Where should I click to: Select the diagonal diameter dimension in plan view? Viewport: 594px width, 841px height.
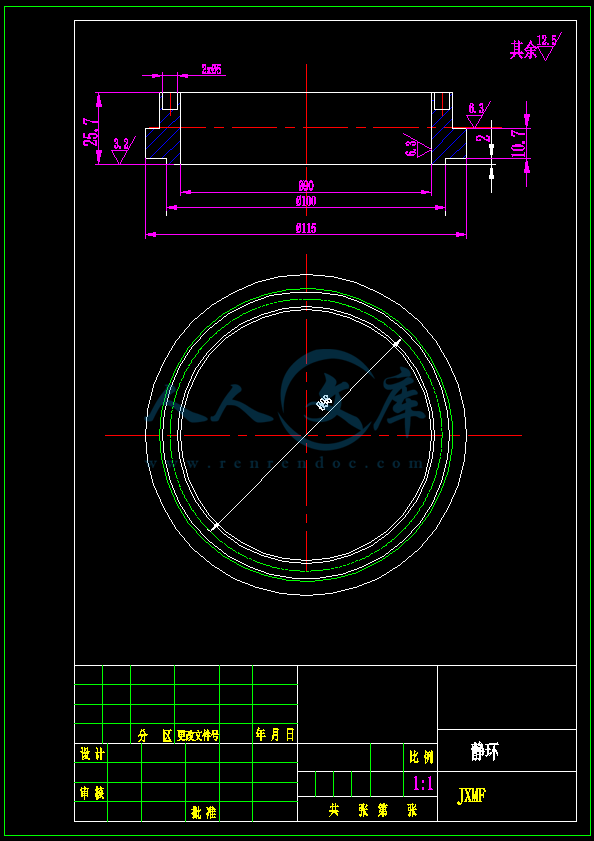click(x=306, y=436)
